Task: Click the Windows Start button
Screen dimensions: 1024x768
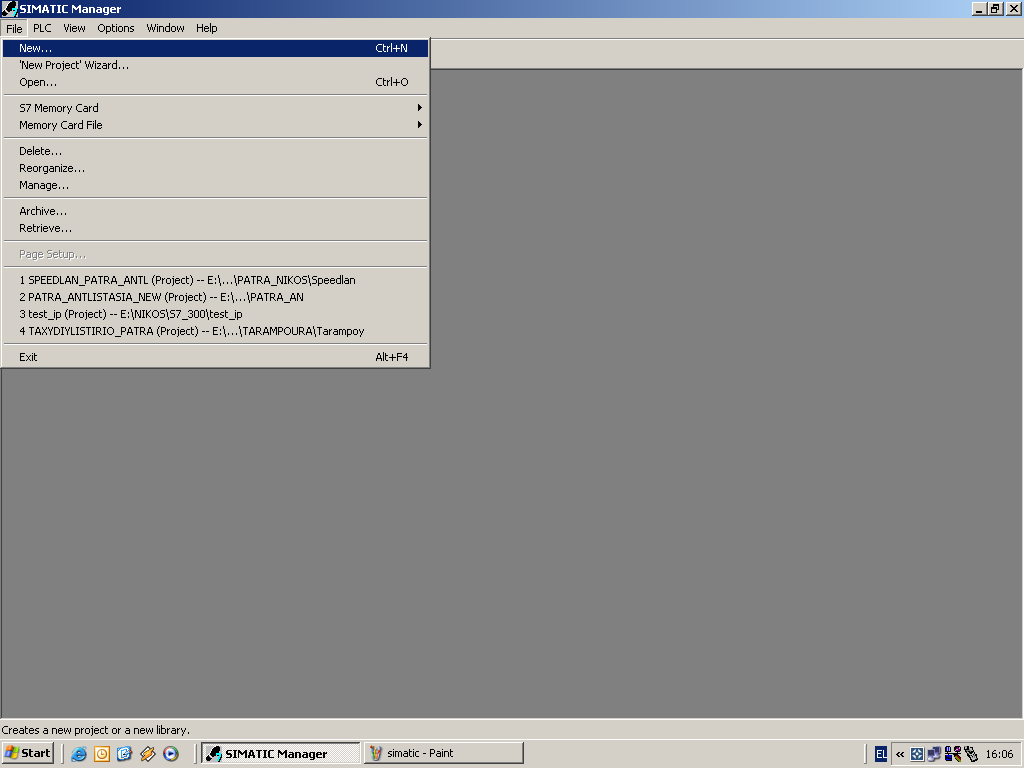Action: 28,753
